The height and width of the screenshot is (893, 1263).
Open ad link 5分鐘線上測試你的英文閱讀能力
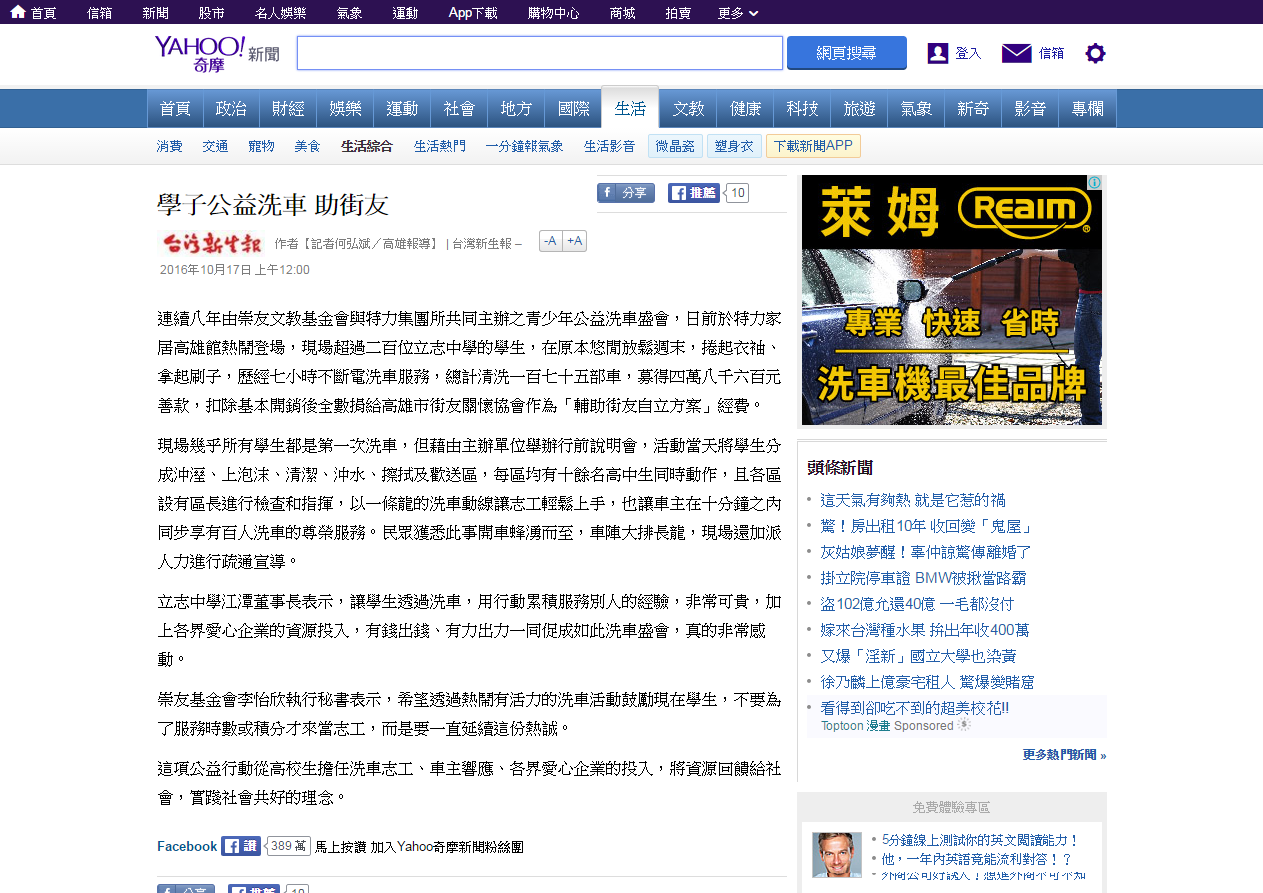tap(980, 840)
